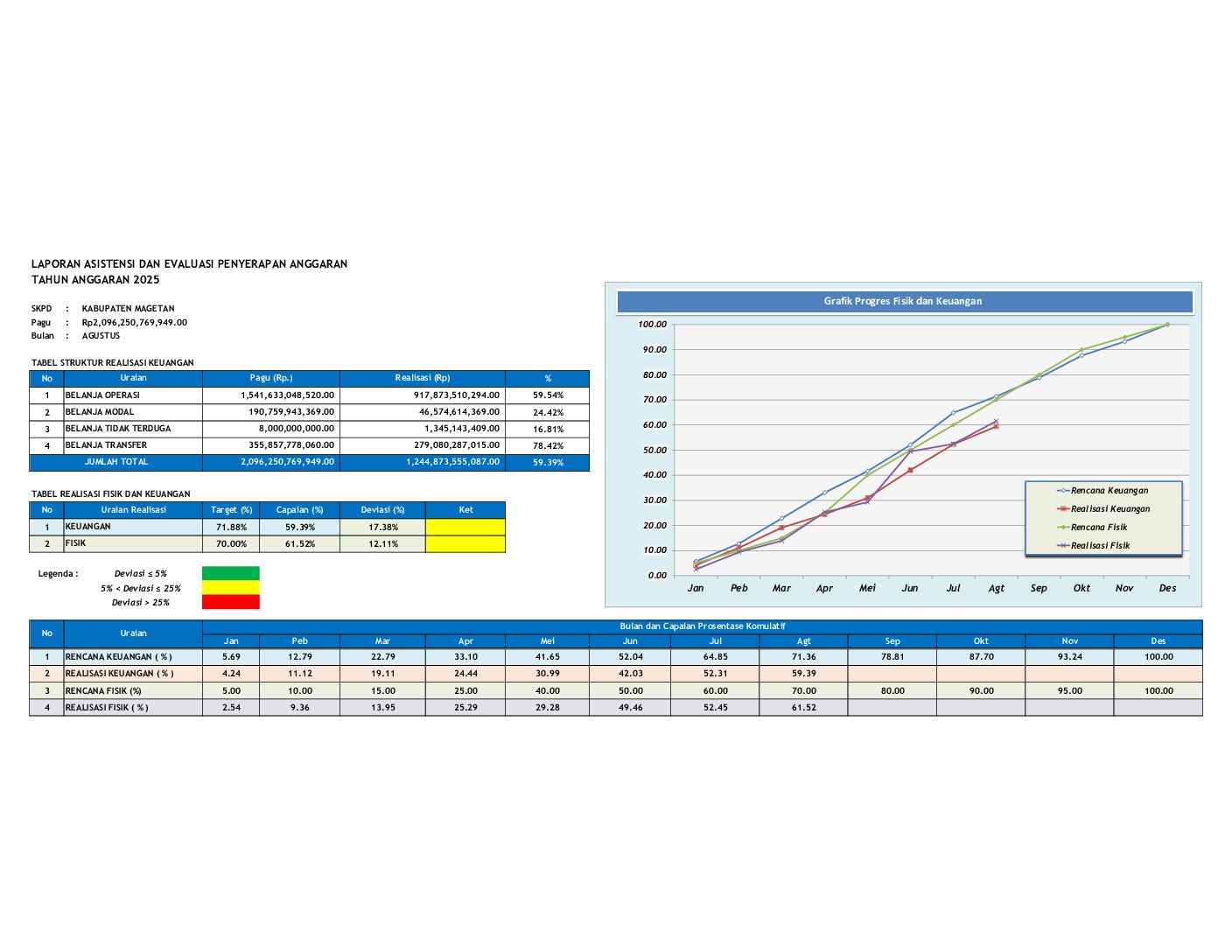The width and height of the screenshot is (1232, 952).
Task: Click the green Deviasi ≤ 5% legend swatch
Action: (230, 573)
